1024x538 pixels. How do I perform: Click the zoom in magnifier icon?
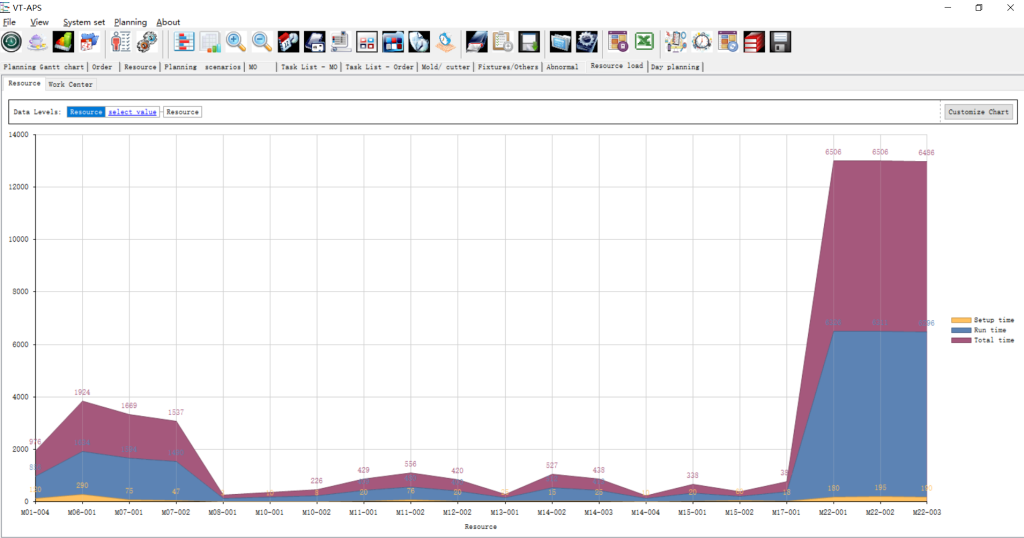[x=236, y=41]
